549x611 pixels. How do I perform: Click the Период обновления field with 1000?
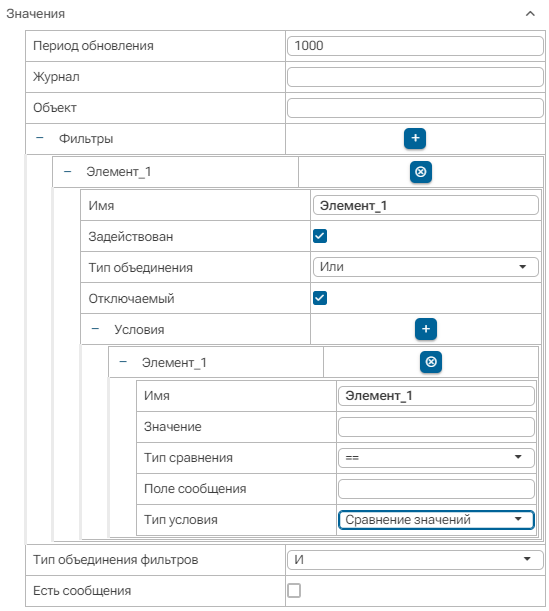(x=415, y=46)
